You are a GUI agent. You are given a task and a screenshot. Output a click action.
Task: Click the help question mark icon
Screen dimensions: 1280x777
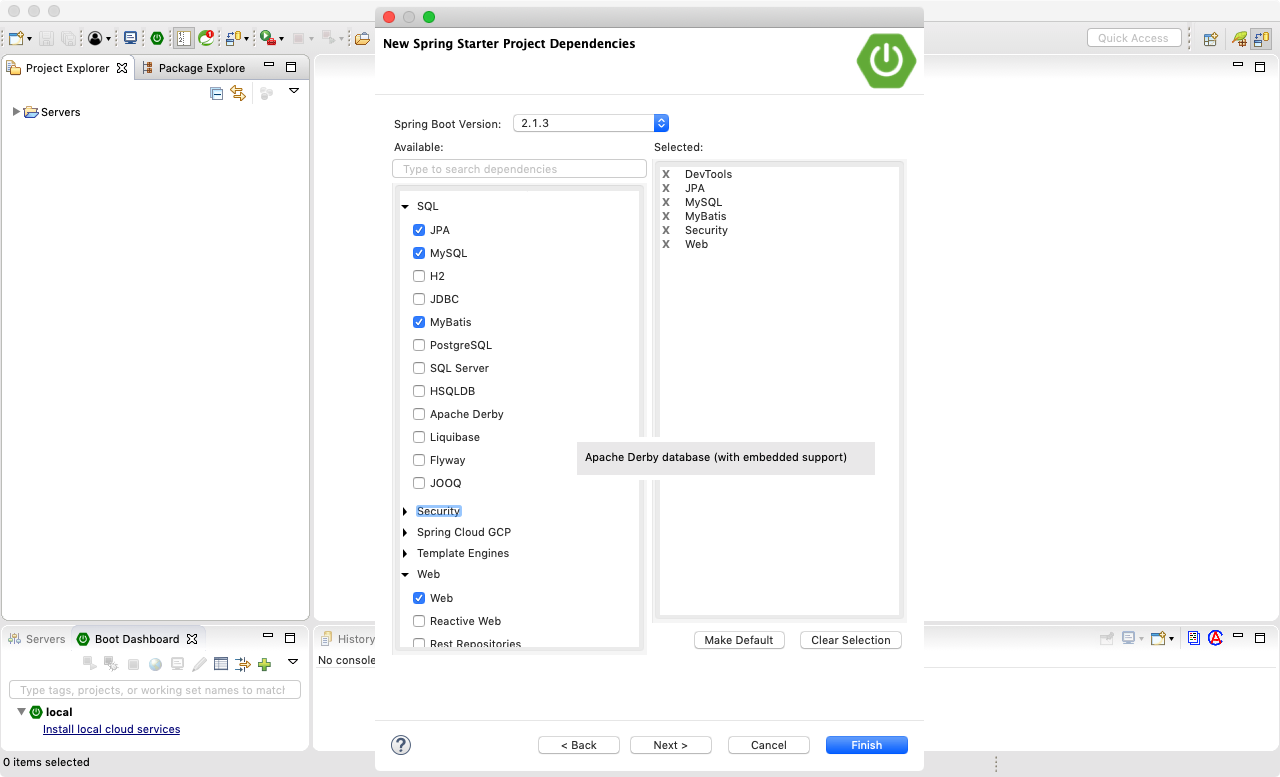pos(401,745)
